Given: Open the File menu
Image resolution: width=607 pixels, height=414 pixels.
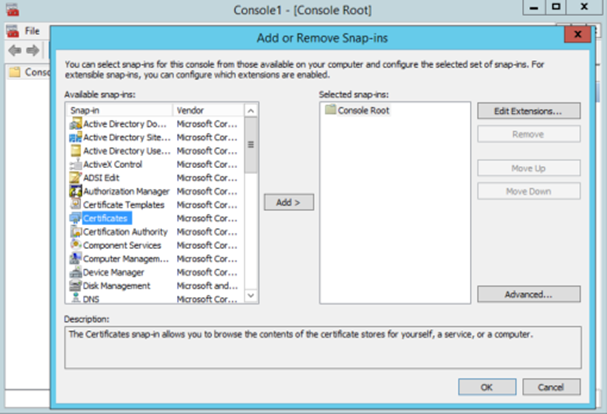Looking at the screenshot, I should pyautogui.click(x=32, y=31).
